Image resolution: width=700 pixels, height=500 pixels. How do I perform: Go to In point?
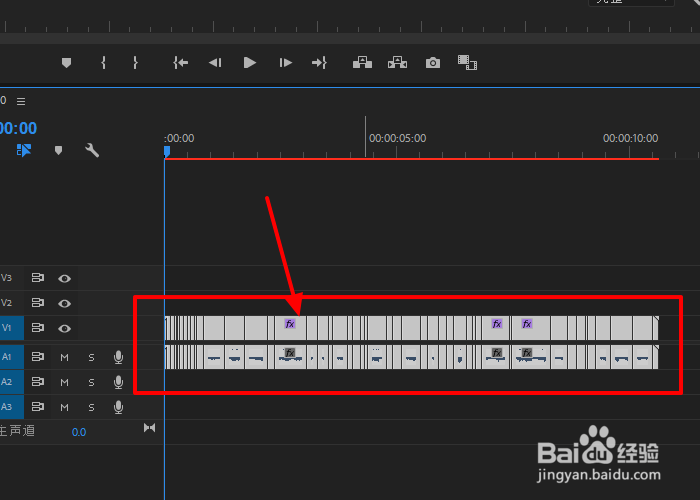[180, 62]
